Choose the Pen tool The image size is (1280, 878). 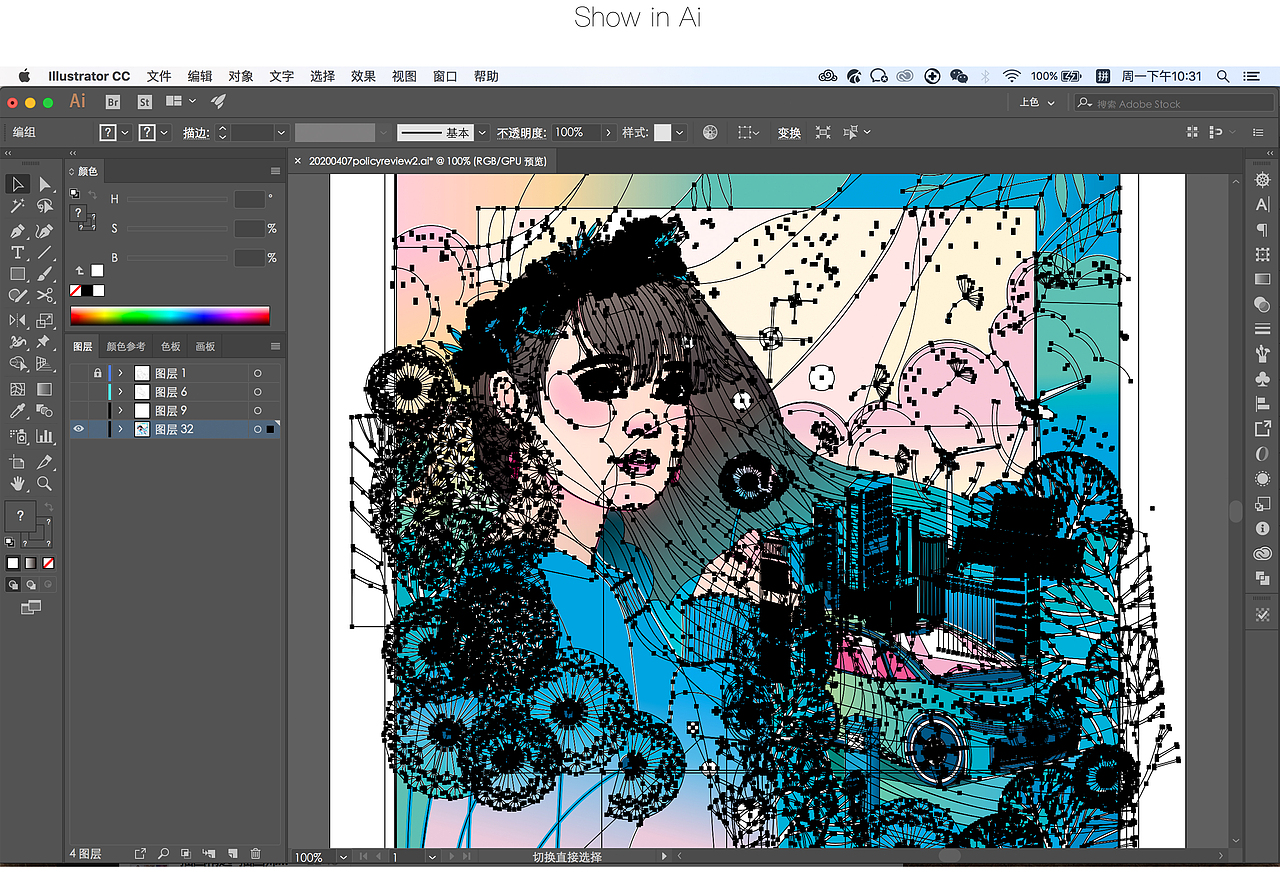[x=17, y=230]
